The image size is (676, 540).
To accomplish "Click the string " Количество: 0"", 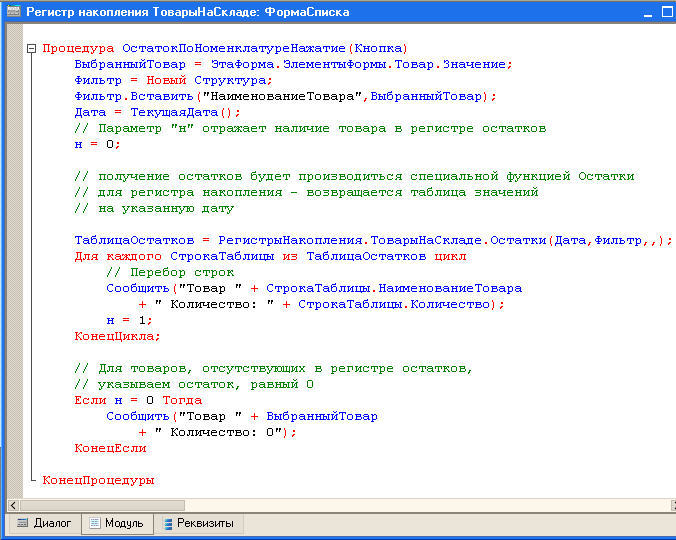I will pos(218,432).
